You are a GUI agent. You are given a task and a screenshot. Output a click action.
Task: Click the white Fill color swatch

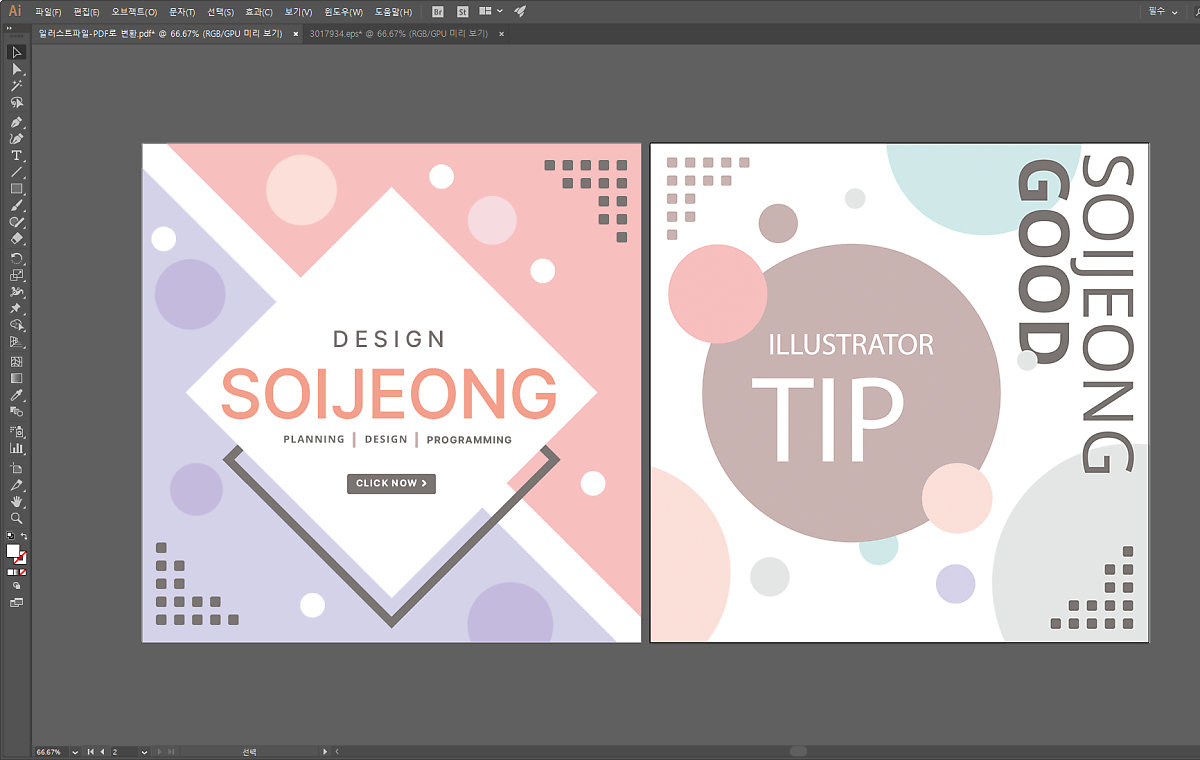(13, 551)
